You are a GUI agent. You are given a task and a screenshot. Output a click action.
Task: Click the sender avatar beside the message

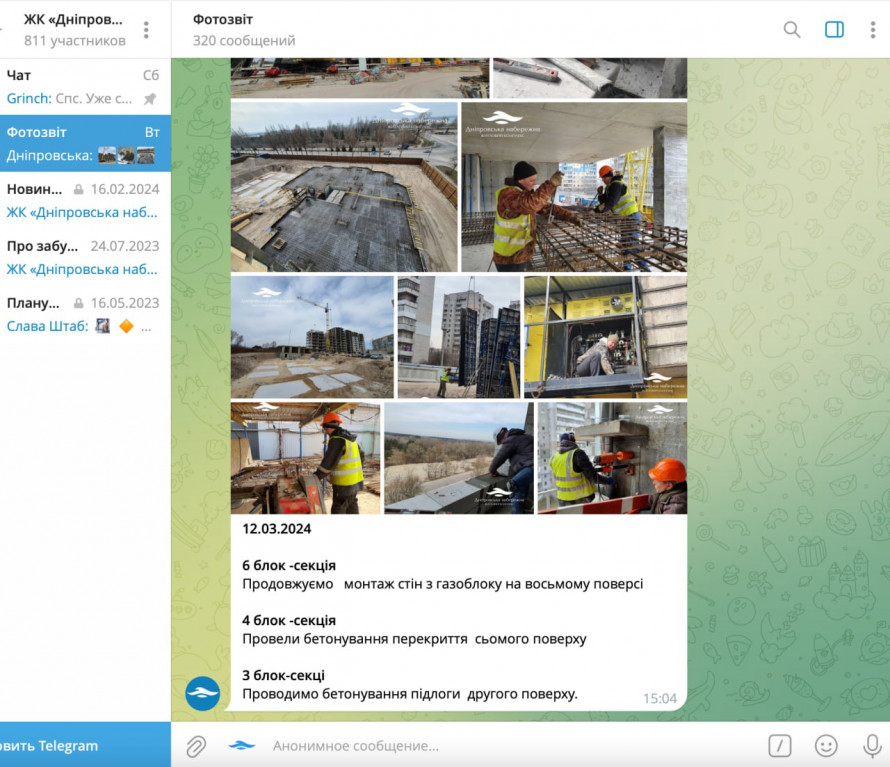pyautogui.click(x=203, y=693)
